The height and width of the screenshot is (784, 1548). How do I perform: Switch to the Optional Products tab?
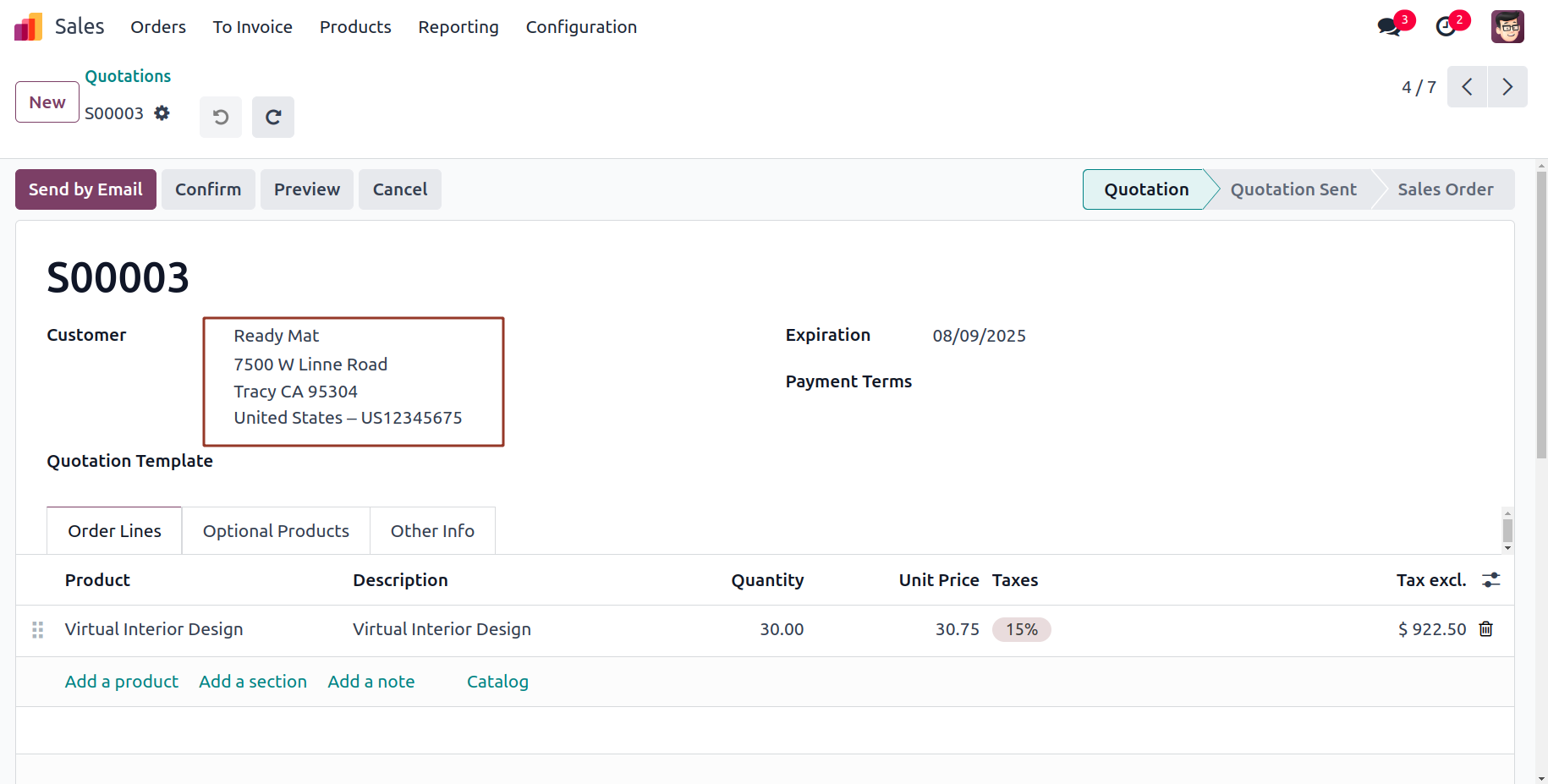tap(276, 531)
